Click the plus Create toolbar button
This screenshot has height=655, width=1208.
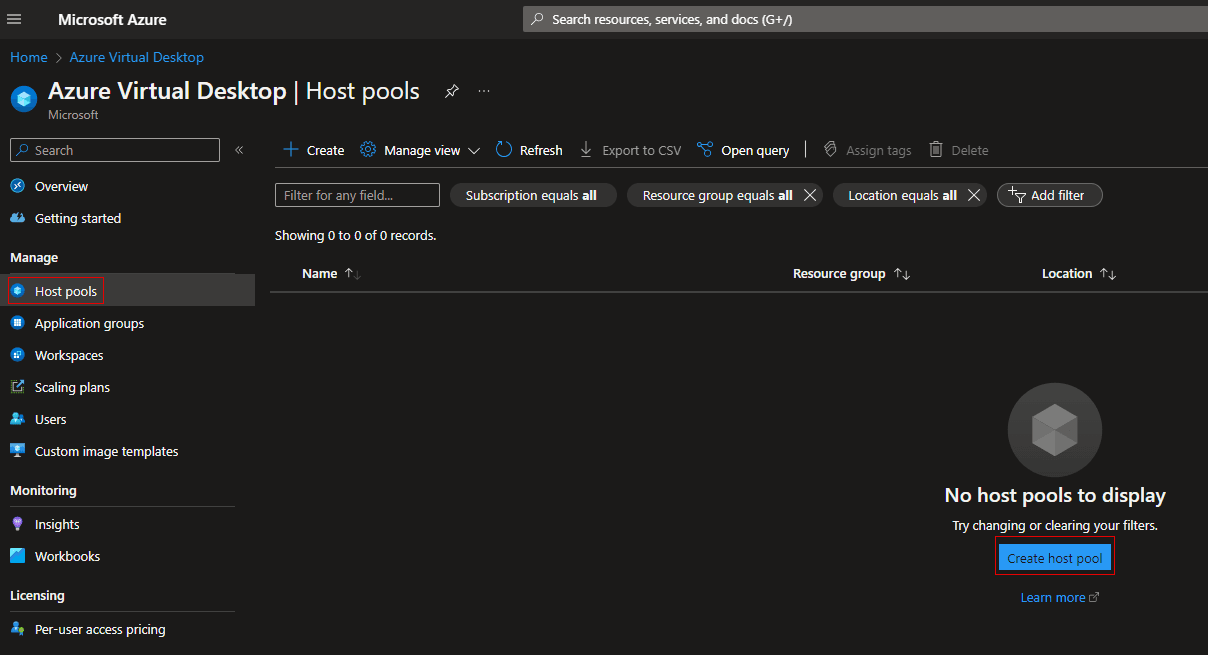pyautogui.click(x=313, y=150)
